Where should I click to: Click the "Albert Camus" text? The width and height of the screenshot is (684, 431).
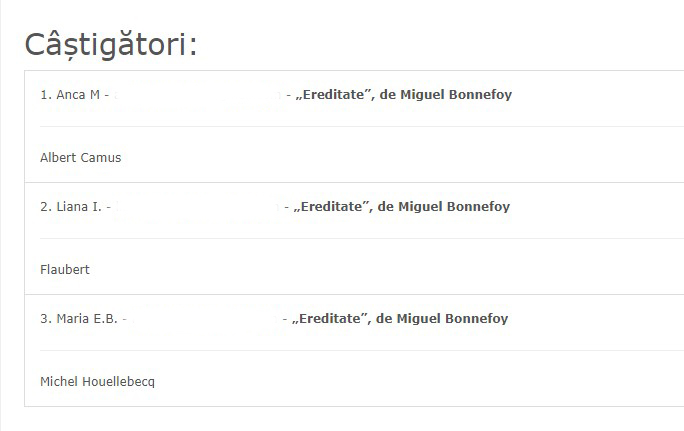pyautogui.click(x=80, y=158)
